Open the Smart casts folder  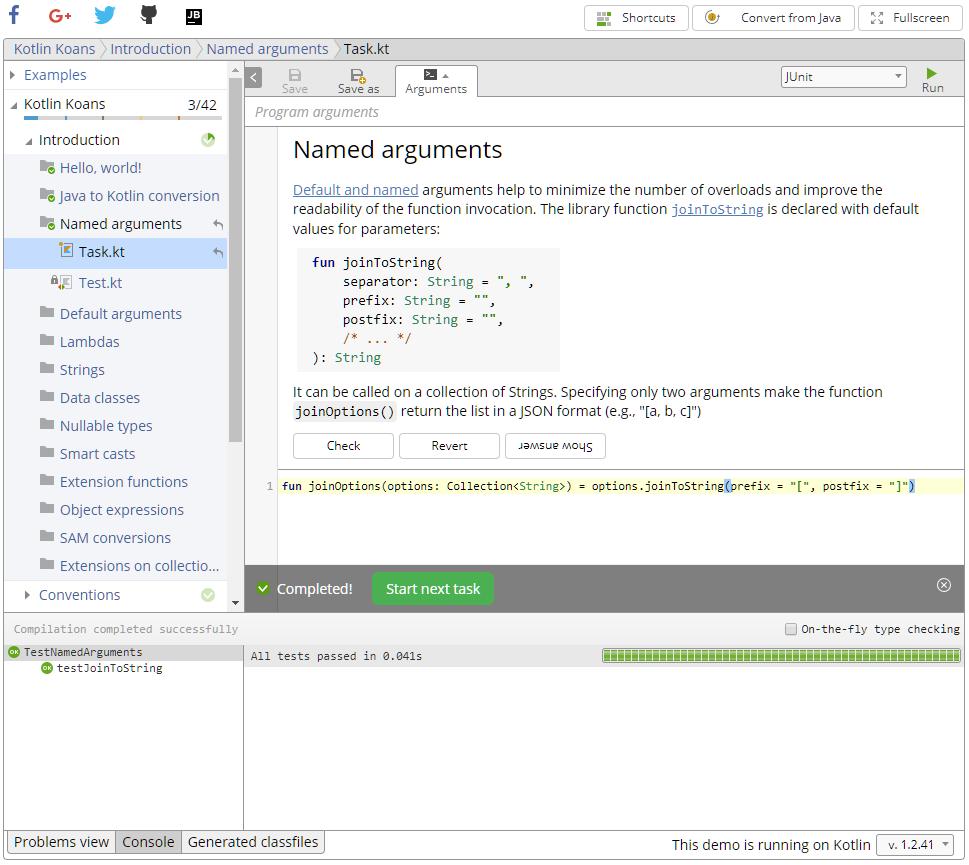point(97,454)
